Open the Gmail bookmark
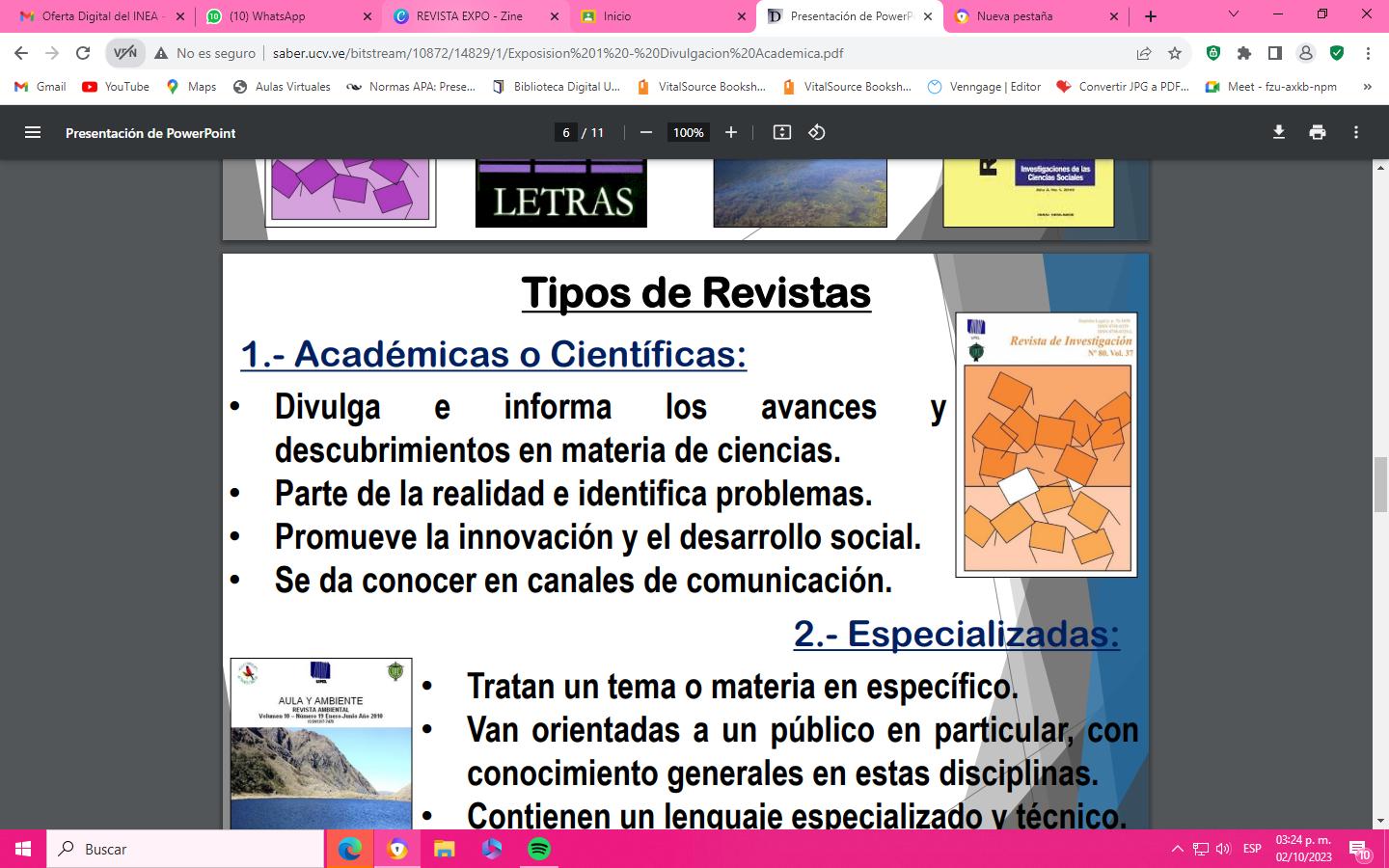The width and height of the screenshot is (1389, 868). pyautogui.click(x=41, y=87)
